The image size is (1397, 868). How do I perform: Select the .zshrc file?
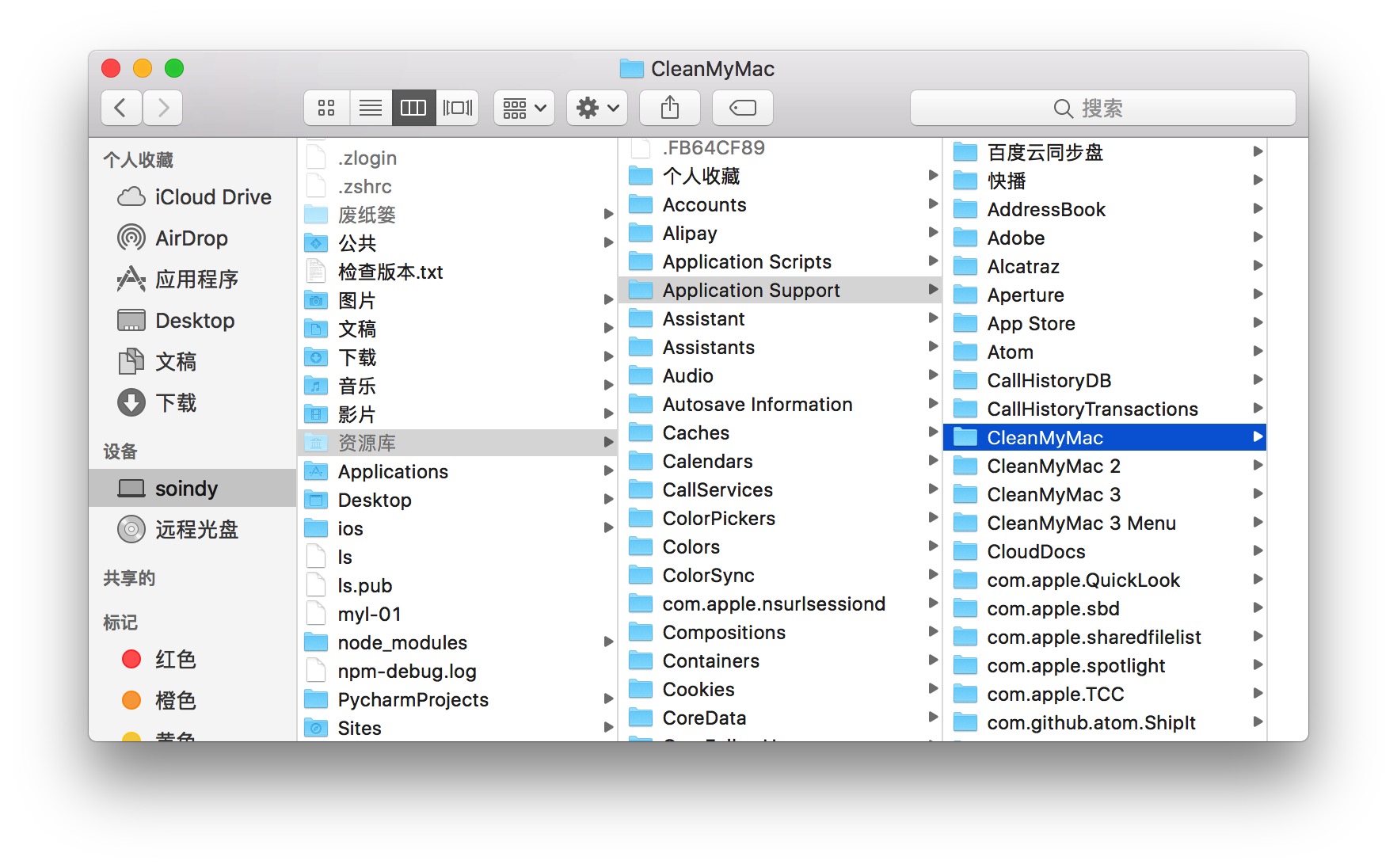point(458,187)
